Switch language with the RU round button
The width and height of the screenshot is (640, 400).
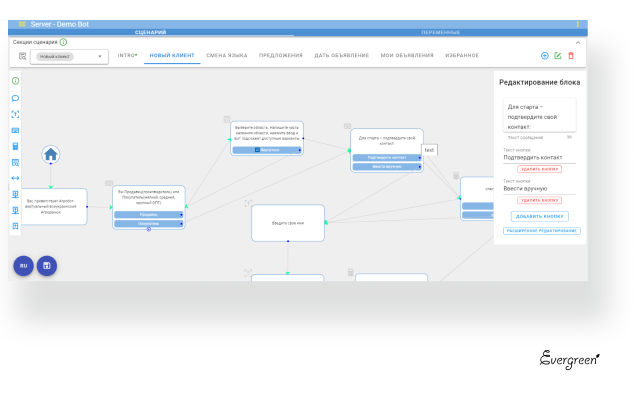point(23,265)
